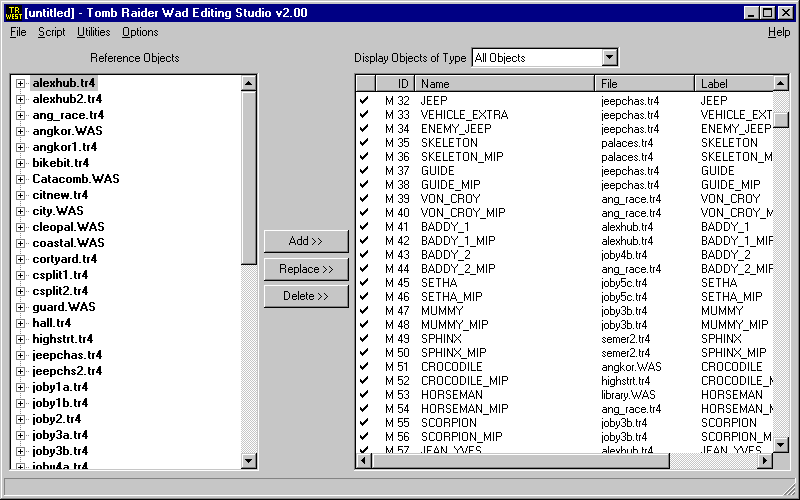This screenshot has width=800, height=500.
Task: Sort by the Label column header
Action: 734,84
